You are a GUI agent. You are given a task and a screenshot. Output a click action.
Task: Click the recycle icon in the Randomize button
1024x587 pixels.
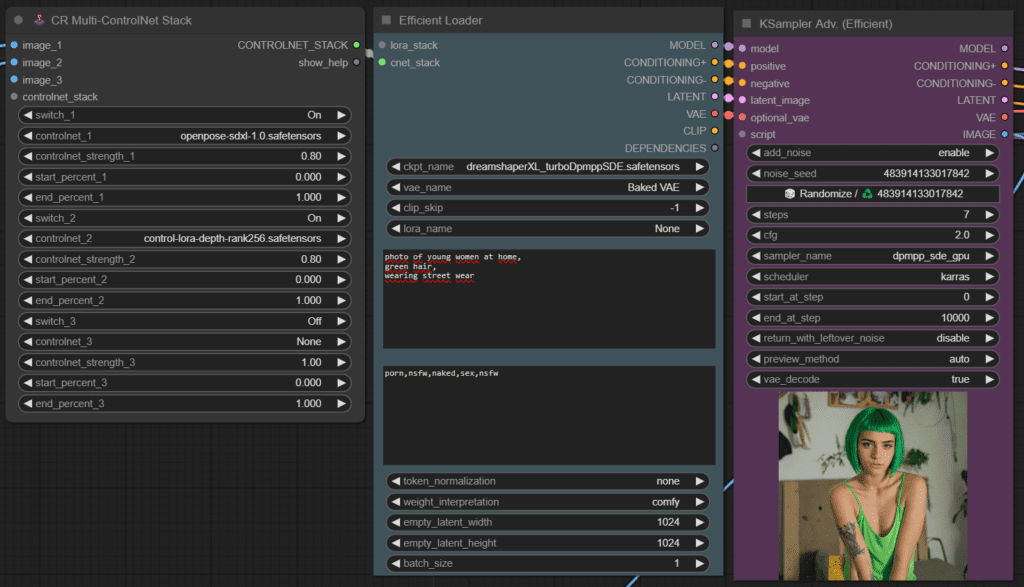[x=867, y=194]
